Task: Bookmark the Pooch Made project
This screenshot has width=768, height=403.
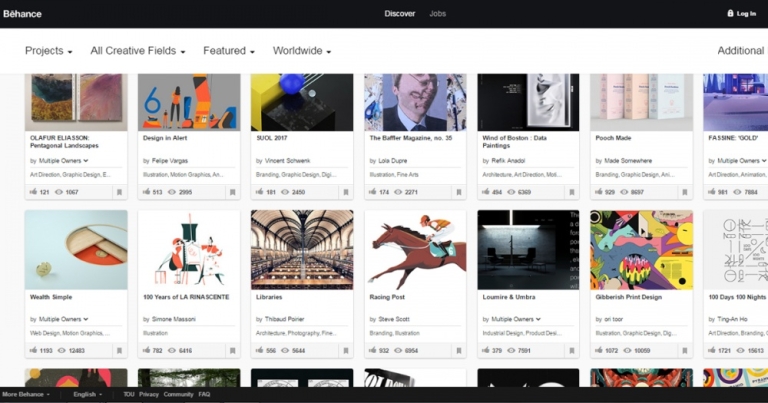Action: click(x=685, y=192)
